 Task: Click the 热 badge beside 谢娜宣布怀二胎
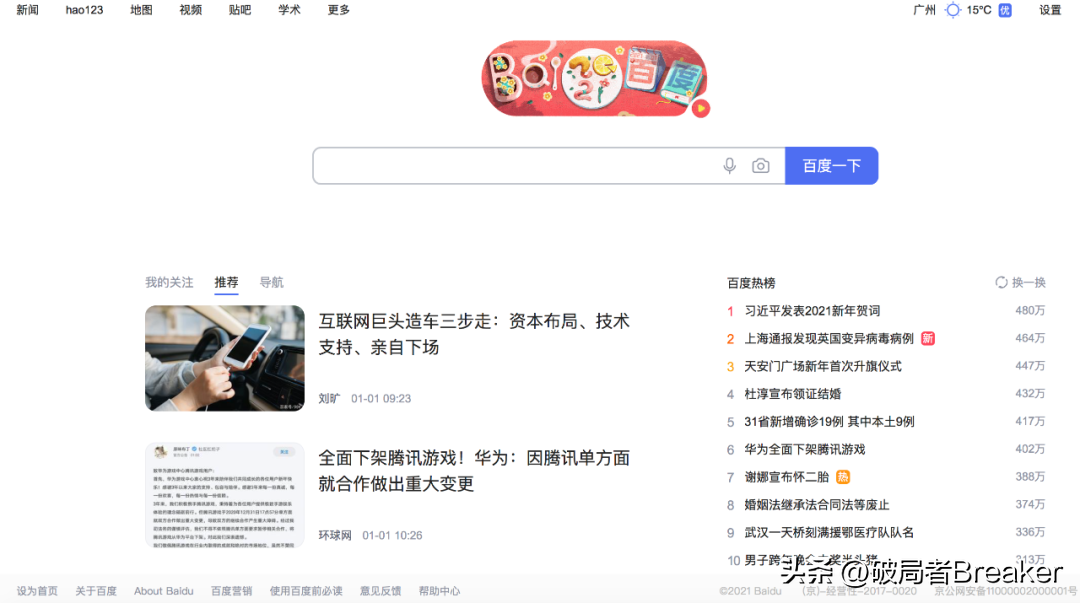[841, 478]
